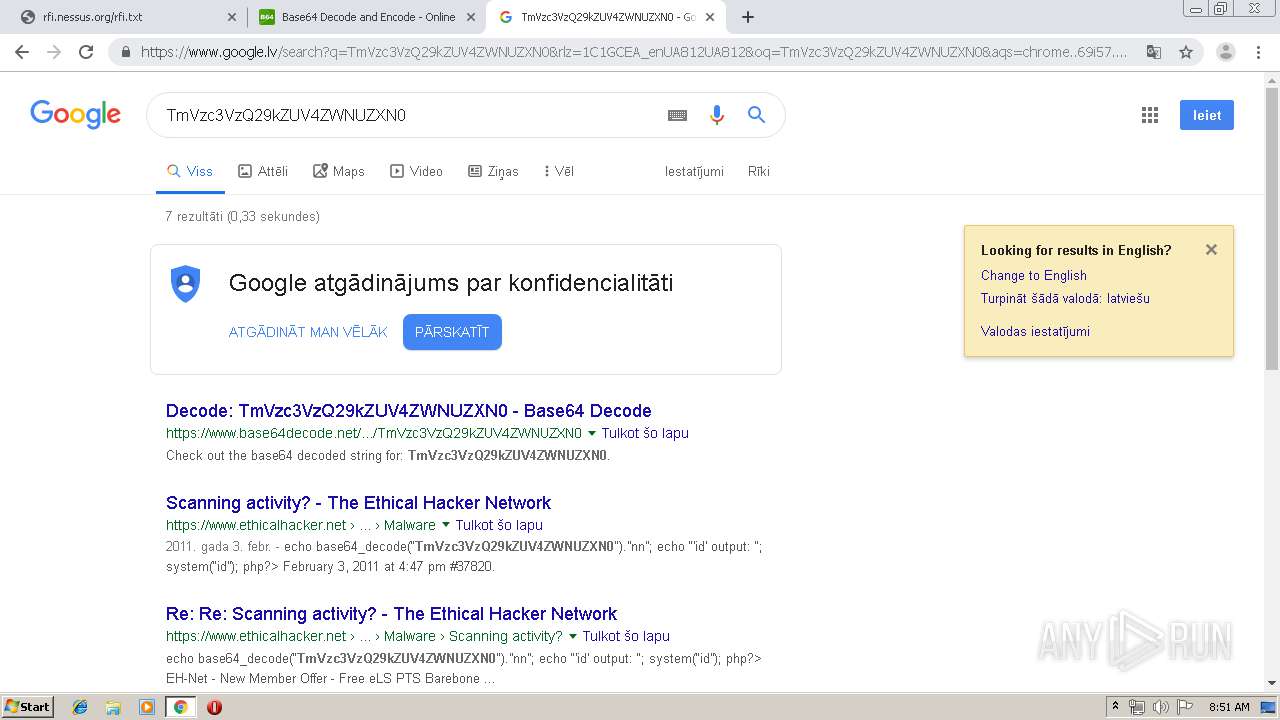
Task: Open the Chrome profile avatar
Action: click(1225, 52)
